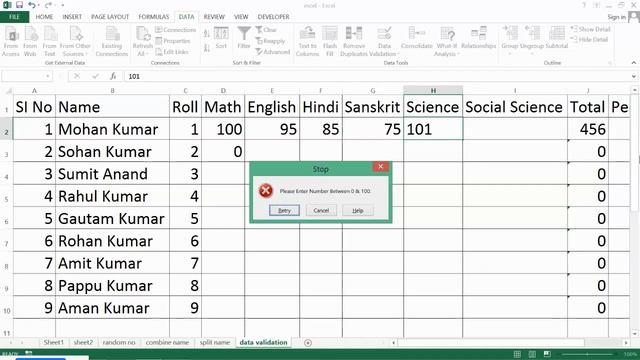Open Sheet1 worksheet tab
640x360 pixels.
pyautogui.click(x=54, y=342)
